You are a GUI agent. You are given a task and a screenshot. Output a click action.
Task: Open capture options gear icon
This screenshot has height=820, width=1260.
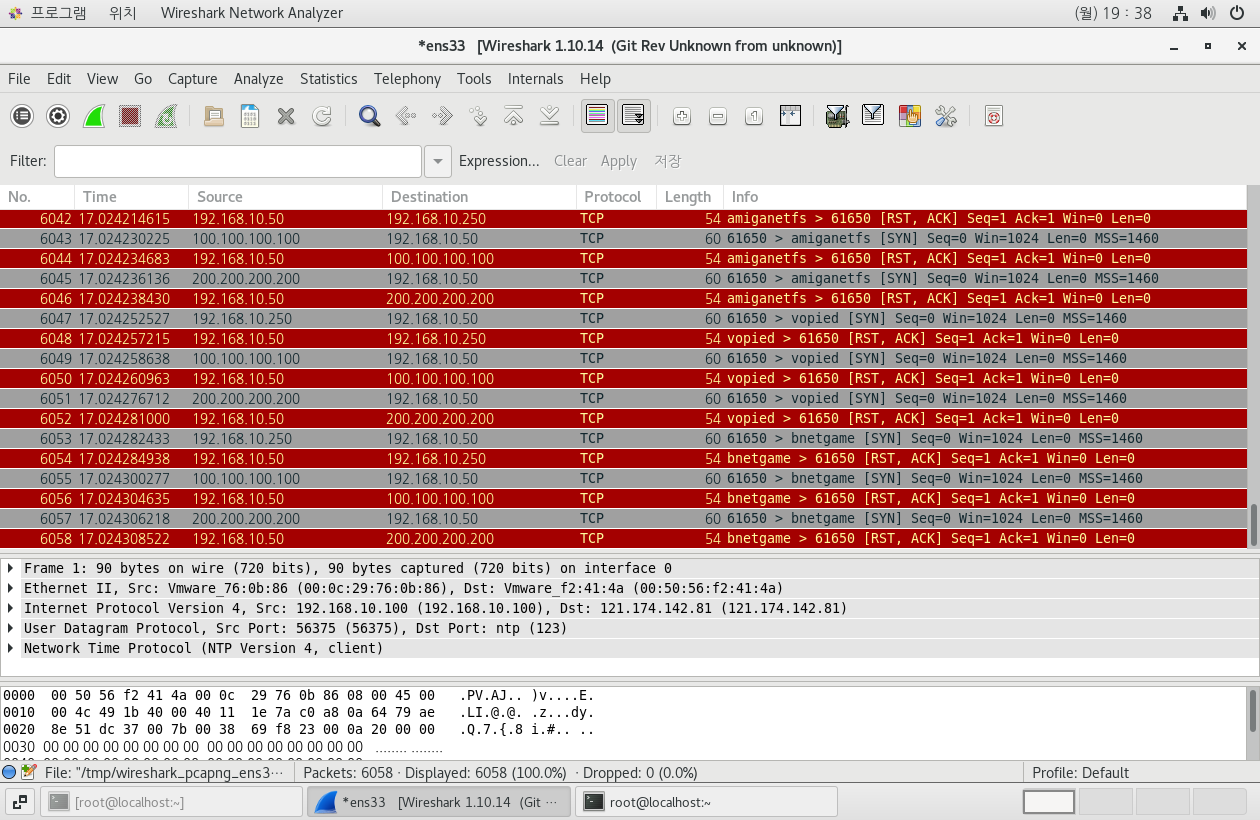(x=58, y=116)
